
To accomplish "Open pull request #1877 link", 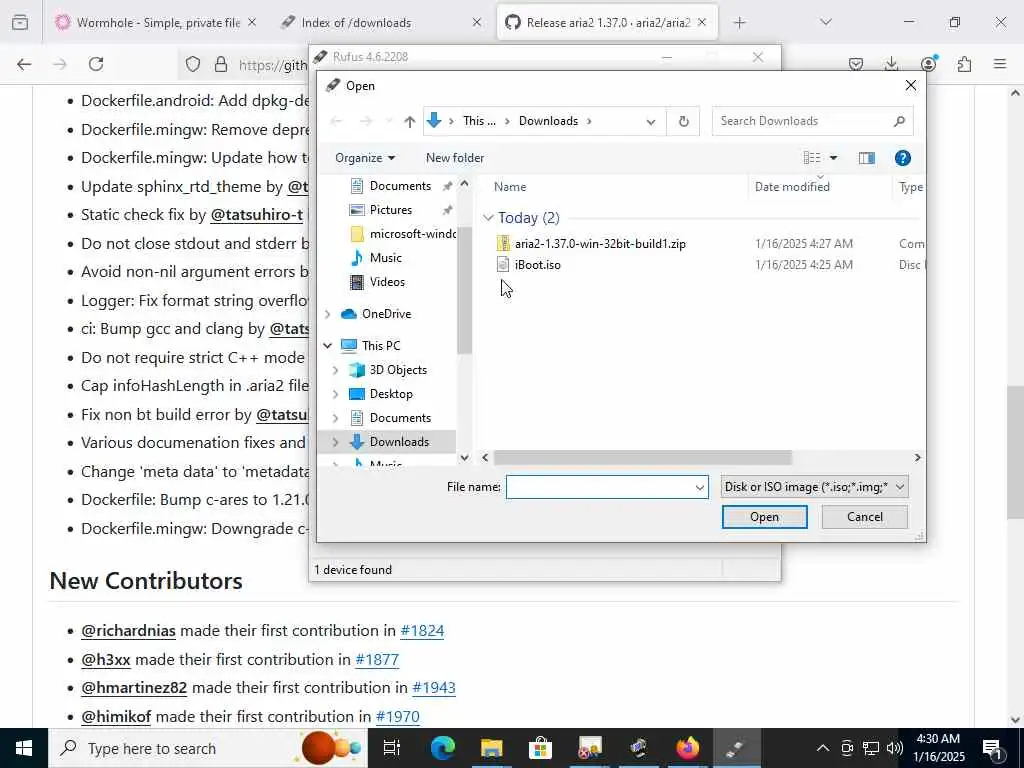I will (377, 660).
